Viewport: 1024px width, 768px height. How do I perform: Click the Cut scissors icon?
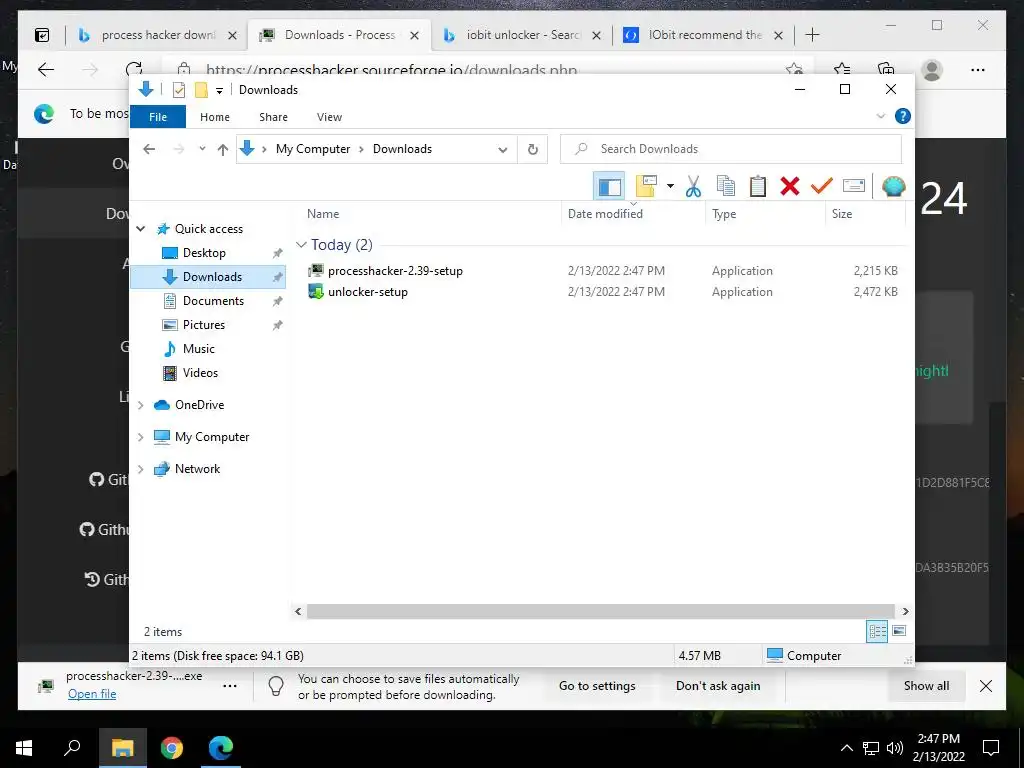(693, 186)
